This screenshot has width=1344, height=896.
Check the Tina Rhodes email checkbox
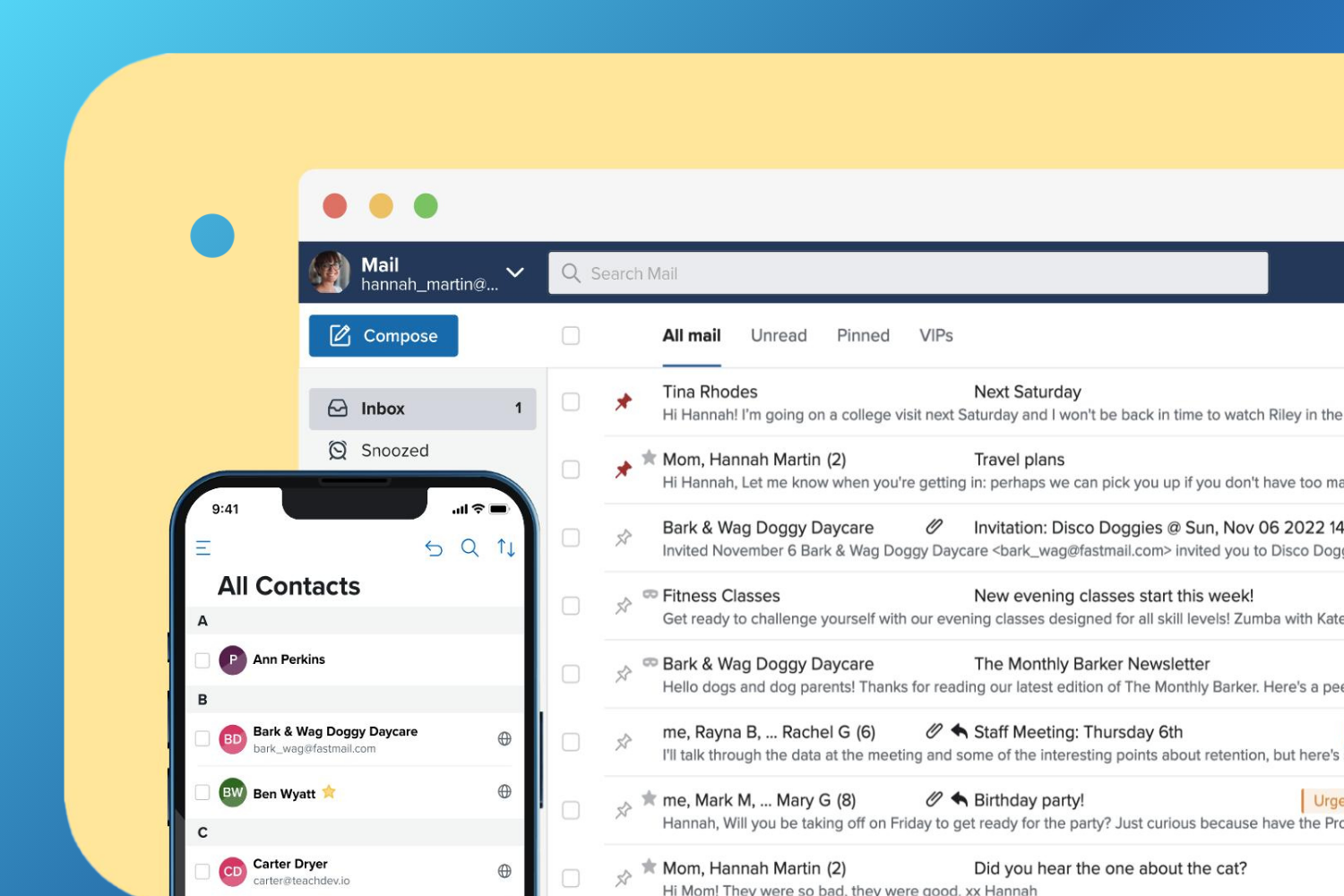coord(571,401)
